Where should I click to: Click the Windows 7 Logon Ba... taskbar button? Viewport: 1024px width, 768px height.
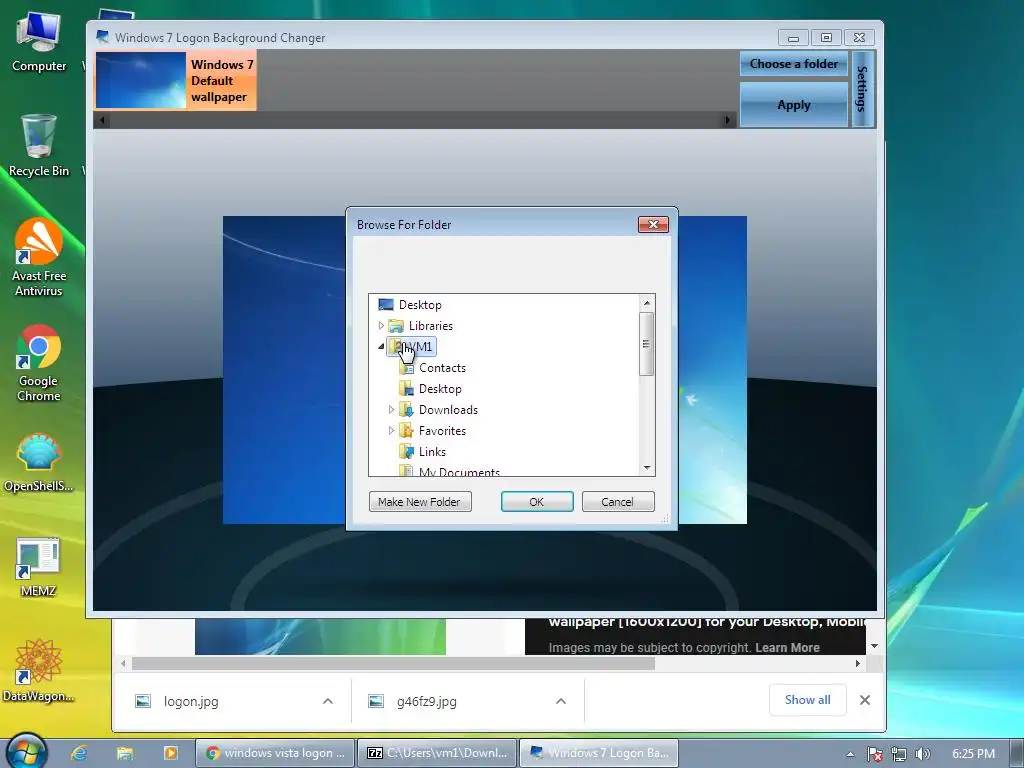pos(599,753)
